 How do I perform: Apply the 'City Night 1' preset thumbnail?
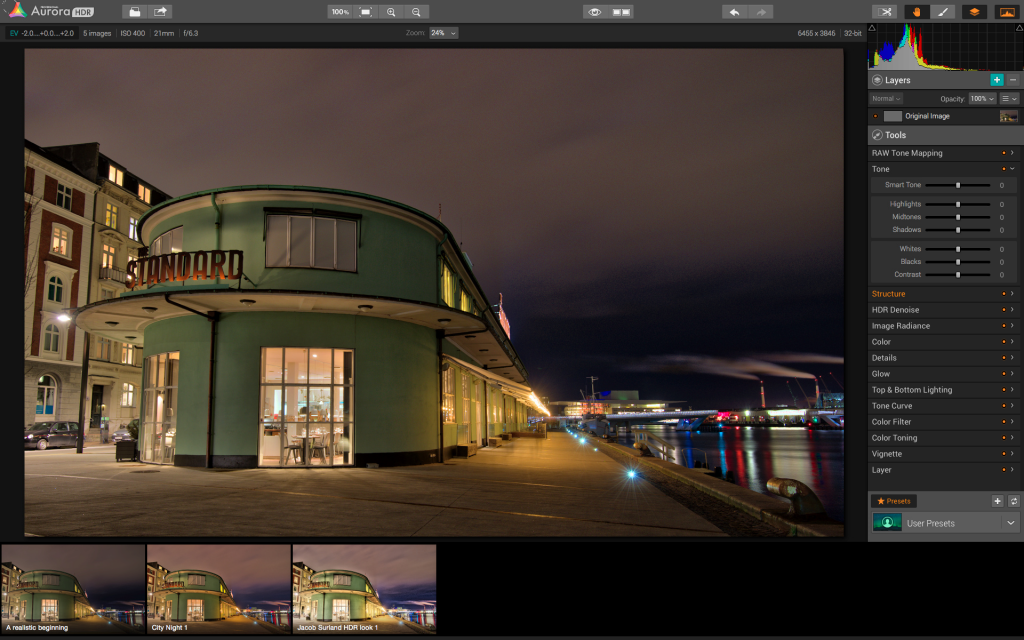pos(219,589)
